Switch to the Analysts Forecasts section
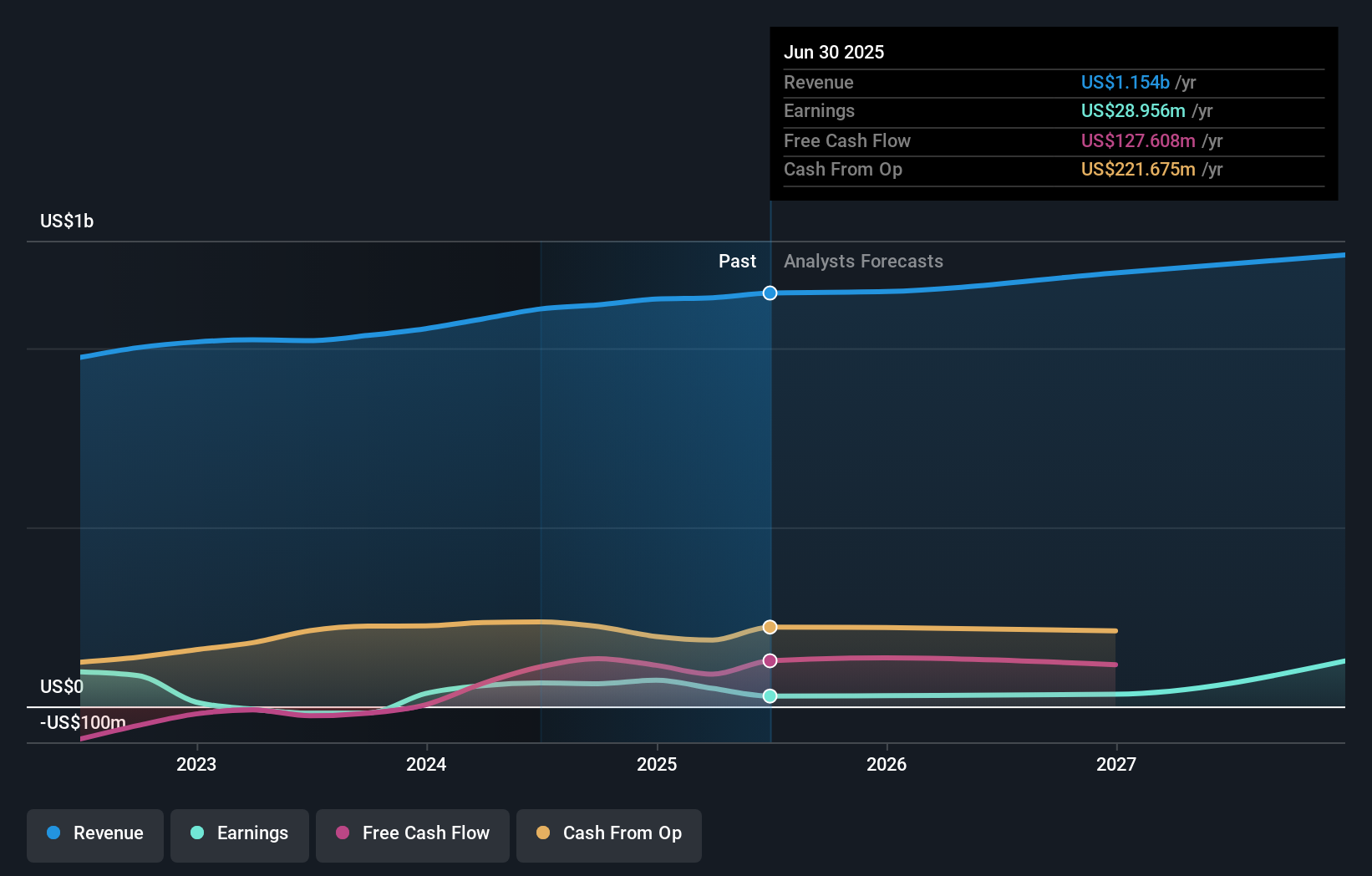Viewport: 1372px width, 876px height. [863, 261]
